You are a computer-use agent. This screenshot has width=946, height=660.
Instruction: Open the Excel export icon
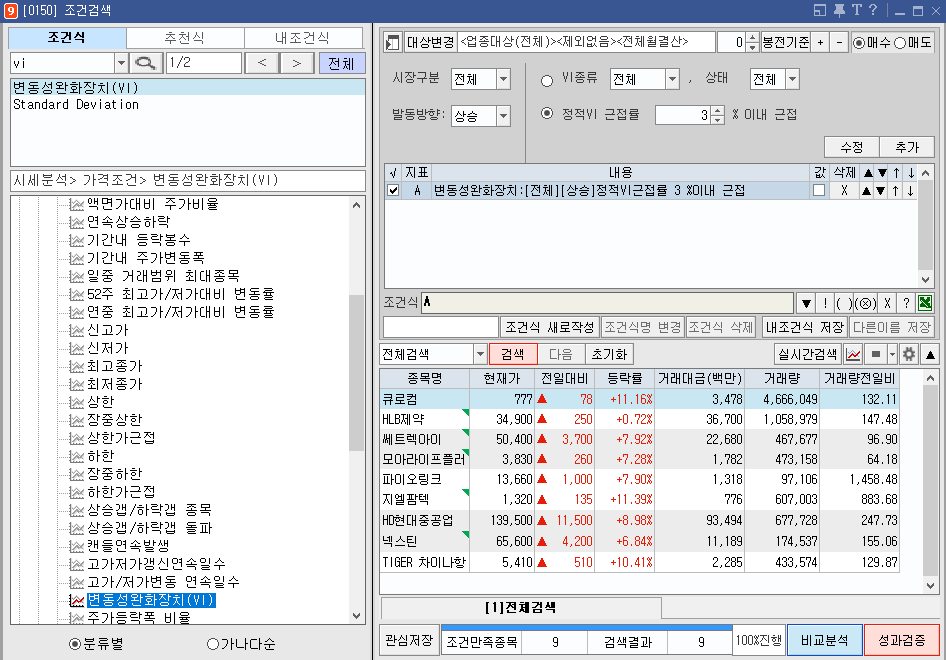pos(926,303)
